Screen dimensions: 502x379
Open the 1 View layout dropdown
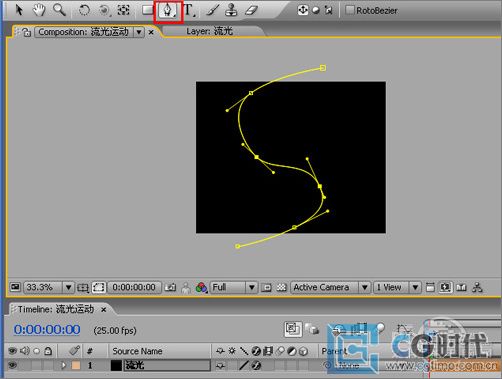point(397,287)
